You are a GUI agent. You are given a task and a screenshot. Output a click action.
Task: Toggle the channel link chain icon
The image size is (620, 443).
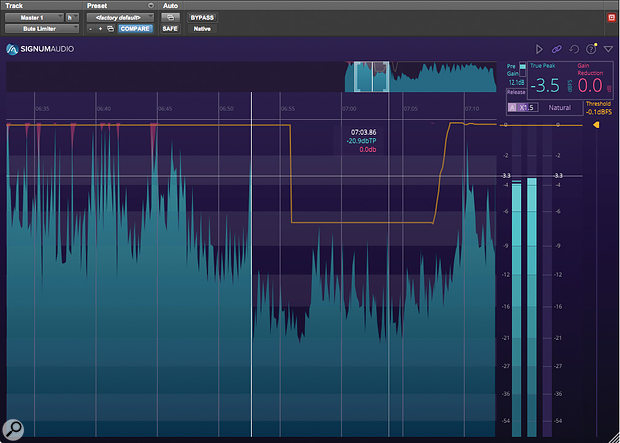[557, 49]
